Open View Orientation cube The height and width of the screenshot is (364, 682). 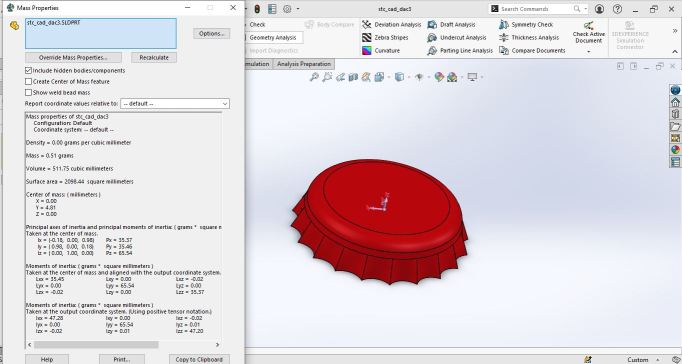[379, 77]
